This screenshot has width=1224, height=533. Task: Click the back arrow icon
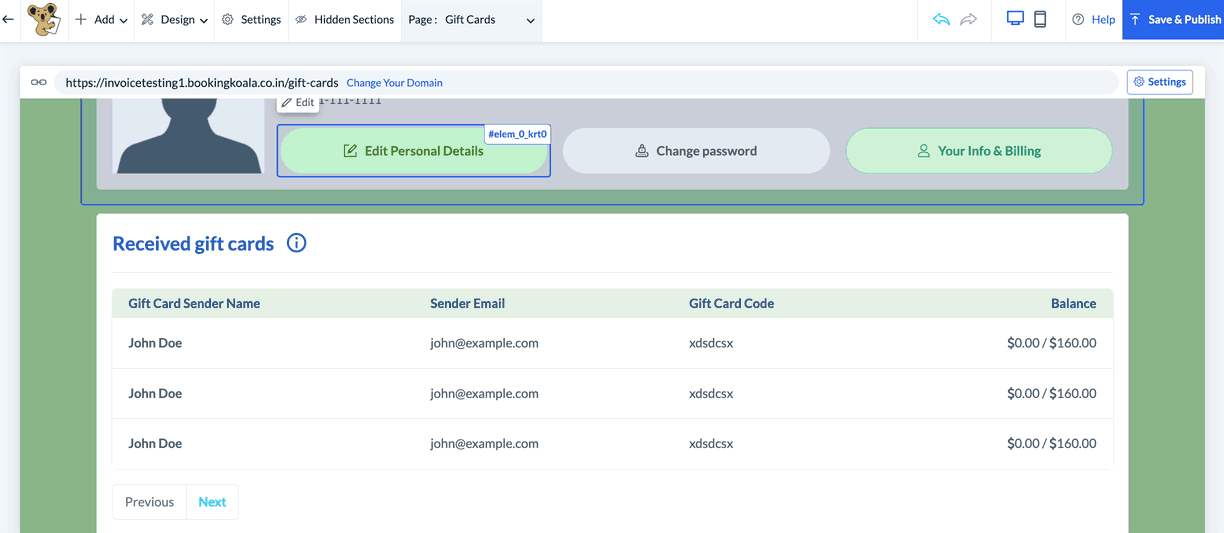[9, 19]
